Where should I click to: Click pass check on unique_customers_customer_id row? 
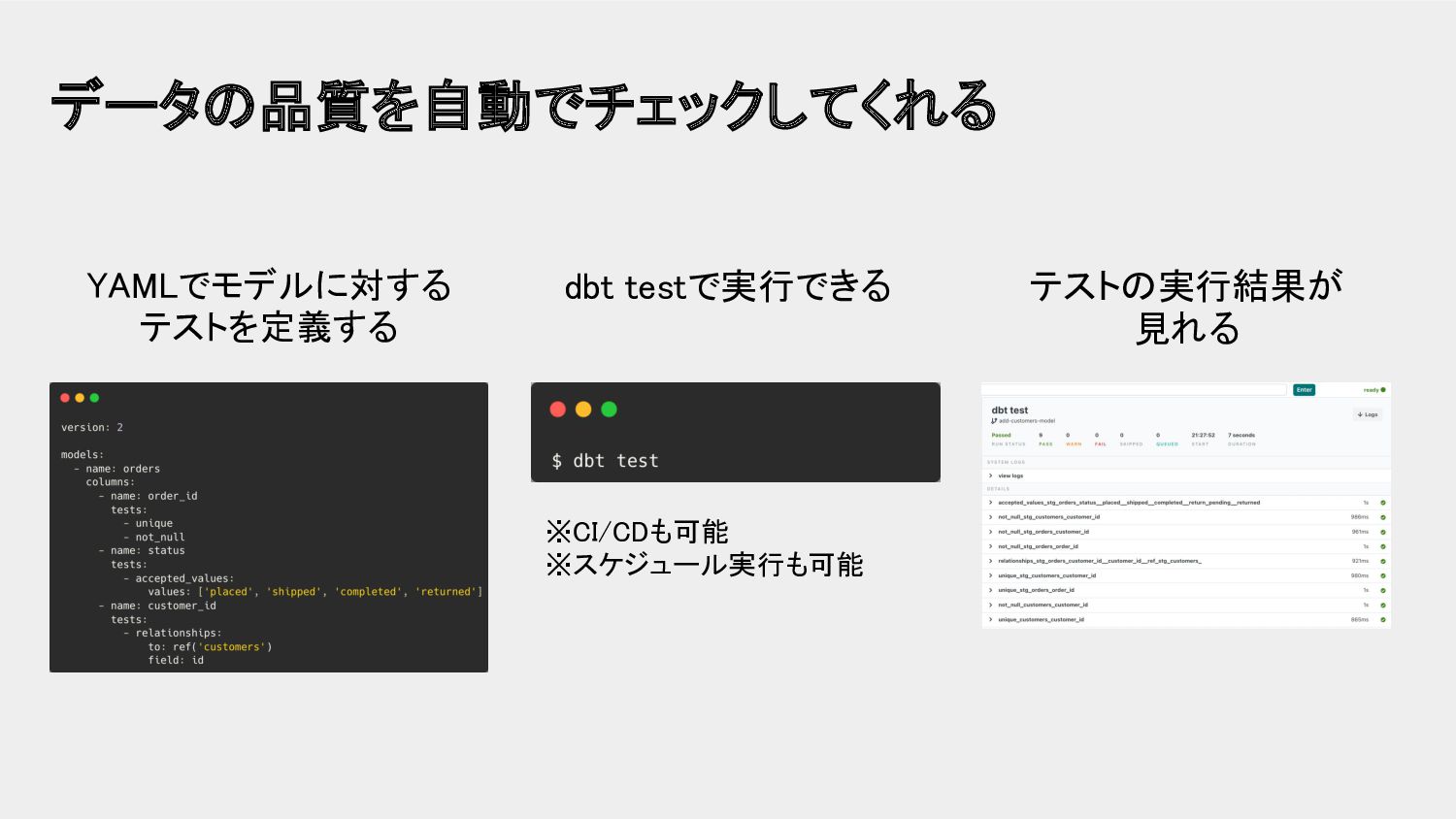(x=1383, y=619)
